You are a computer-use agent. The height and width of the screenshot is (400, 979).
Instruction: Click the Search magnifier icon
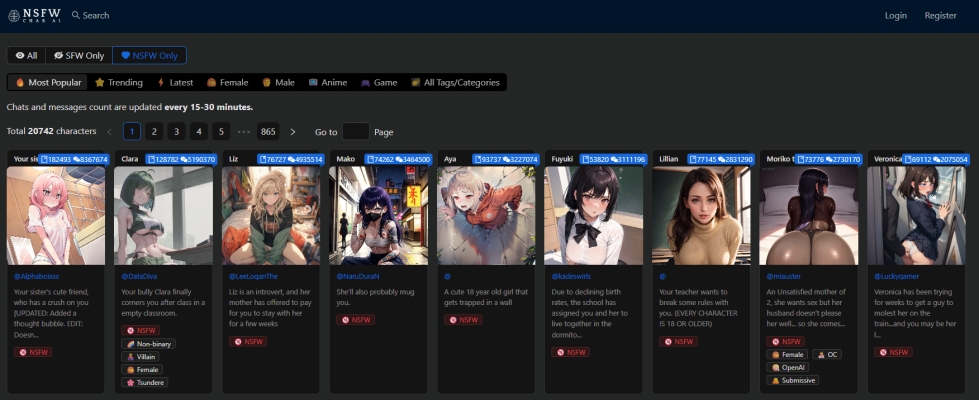tap(76, 16)
